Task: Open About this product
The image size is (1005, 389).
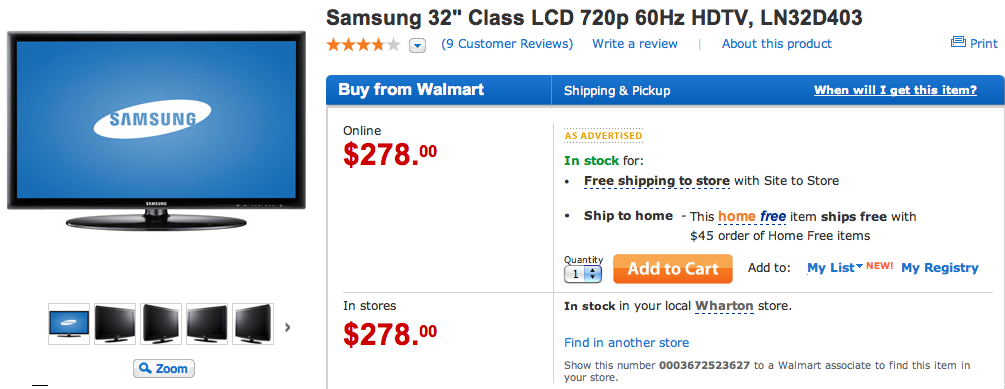Action: point(777,44)
